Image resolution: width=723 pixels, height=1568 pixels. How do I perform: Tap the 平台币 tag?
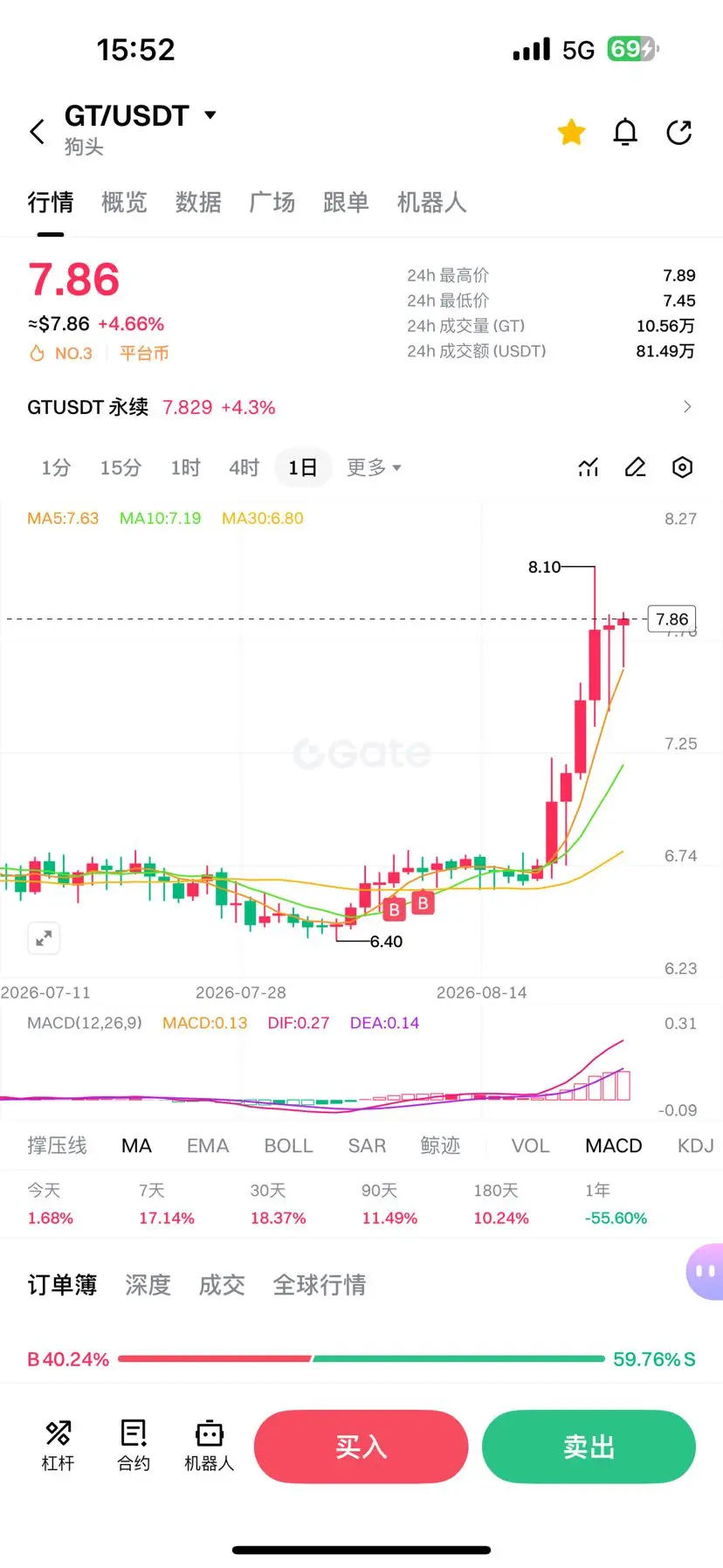click(144, 353)
